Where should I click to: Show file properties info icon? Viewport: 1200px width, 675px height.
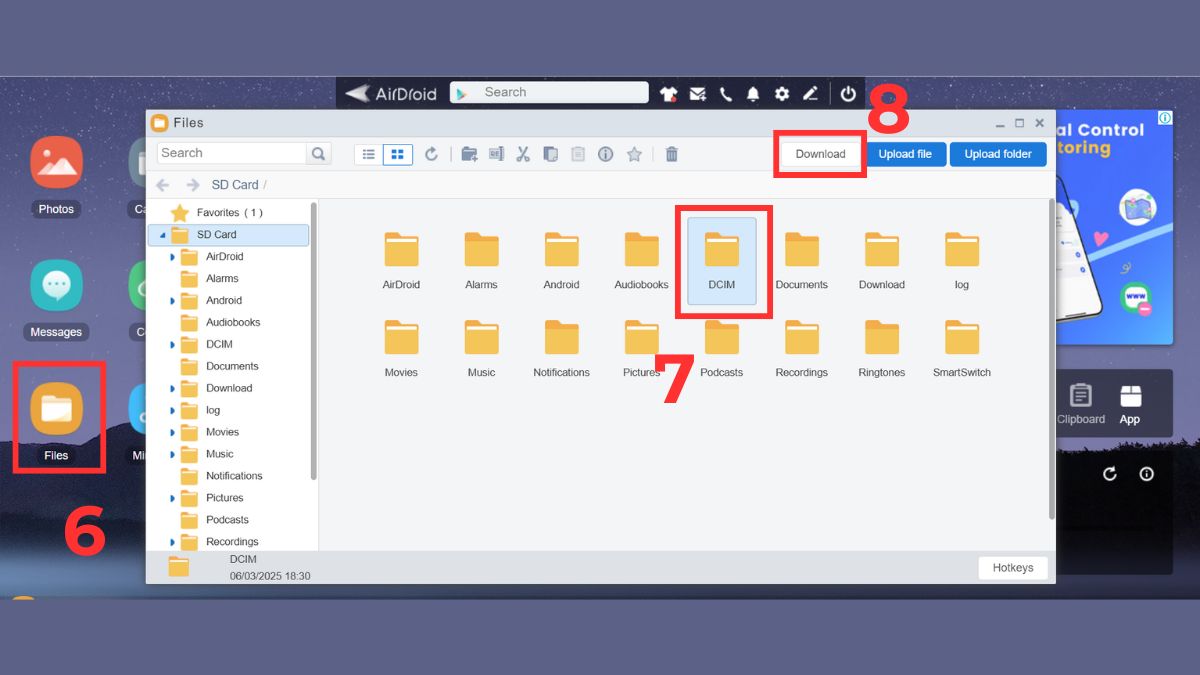(x=605, y=154)
